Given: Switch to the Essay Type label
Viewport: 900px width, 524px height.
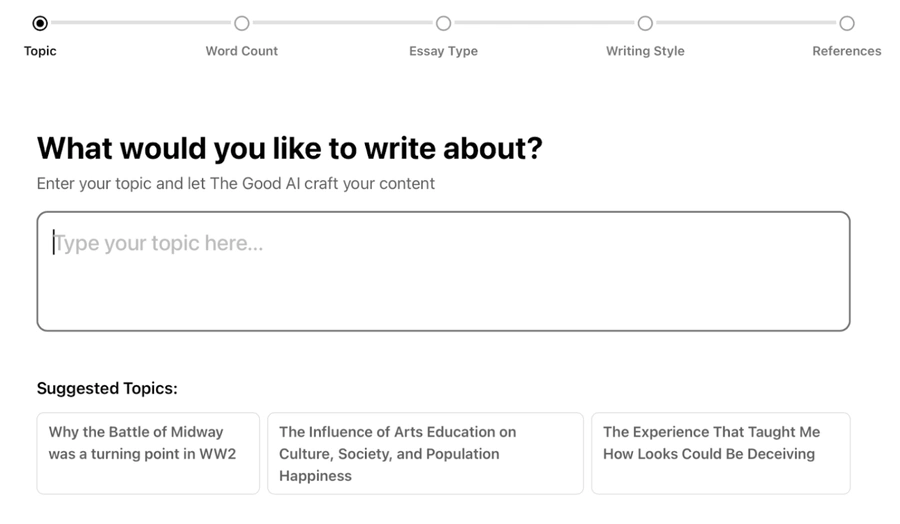Looking at the screenshot, I should click(x=443, y=51).
